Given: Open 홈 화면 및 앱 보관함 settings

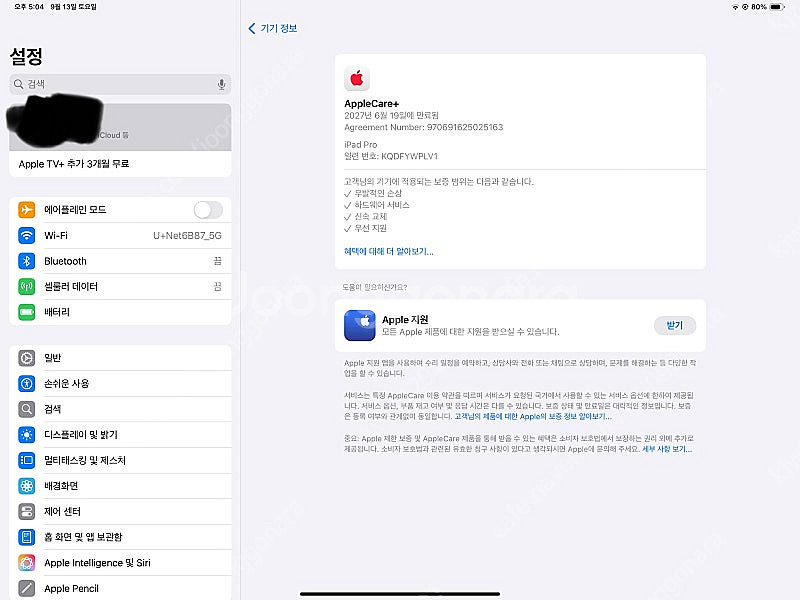Looking at the screenshot, I should click(120, 537).
